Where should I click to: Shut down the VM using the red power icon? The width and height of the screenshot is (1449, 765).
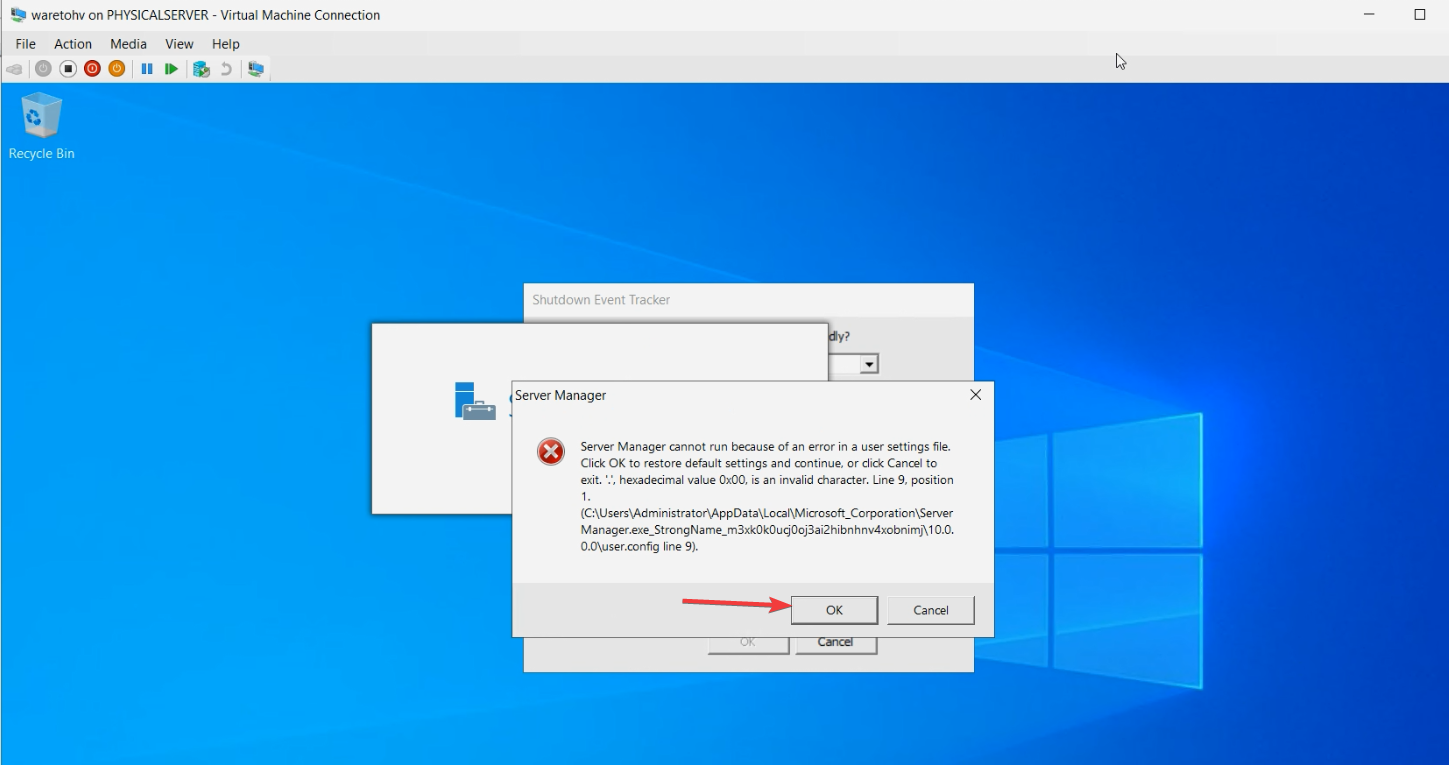92,69
